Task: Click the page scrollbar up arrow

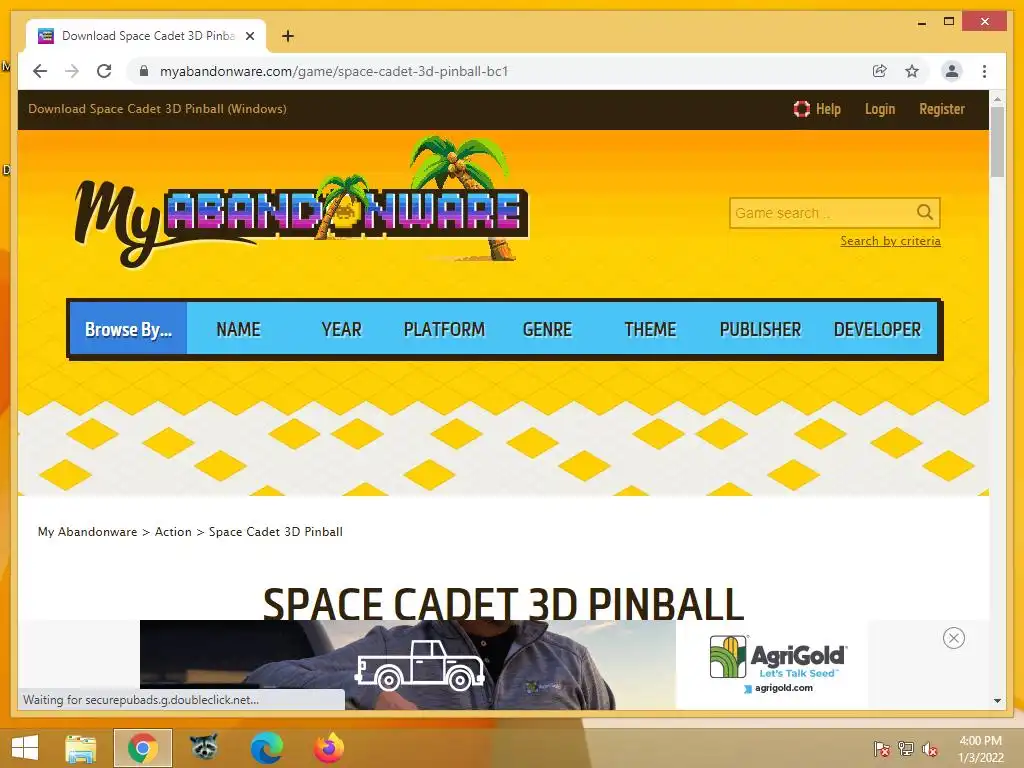Action: tap(997, 99)
